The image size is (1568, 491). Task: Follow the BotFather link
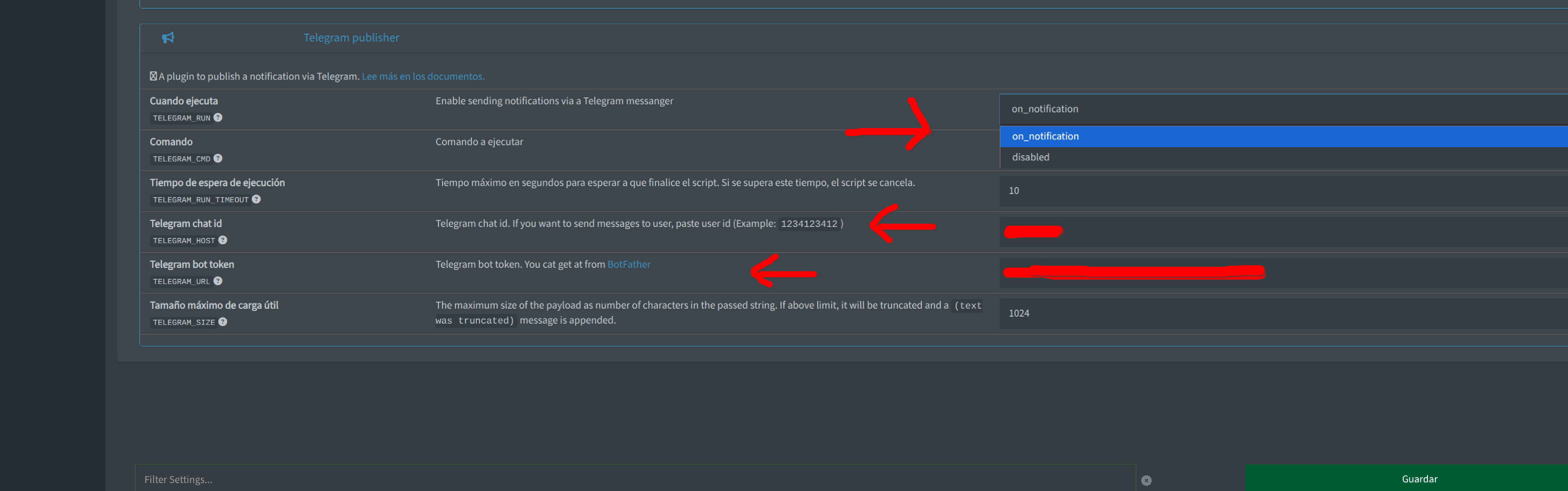[x=629, y=264]
